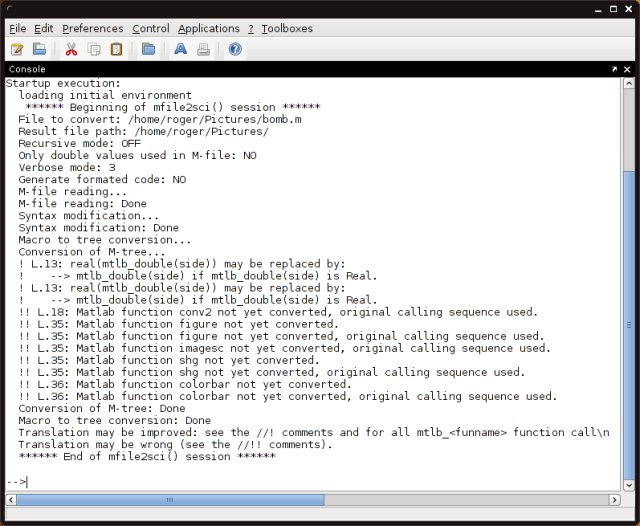Click the horizontal scrollbar thumb
This screenshot has width=640, height=526.
coord(170,500)
